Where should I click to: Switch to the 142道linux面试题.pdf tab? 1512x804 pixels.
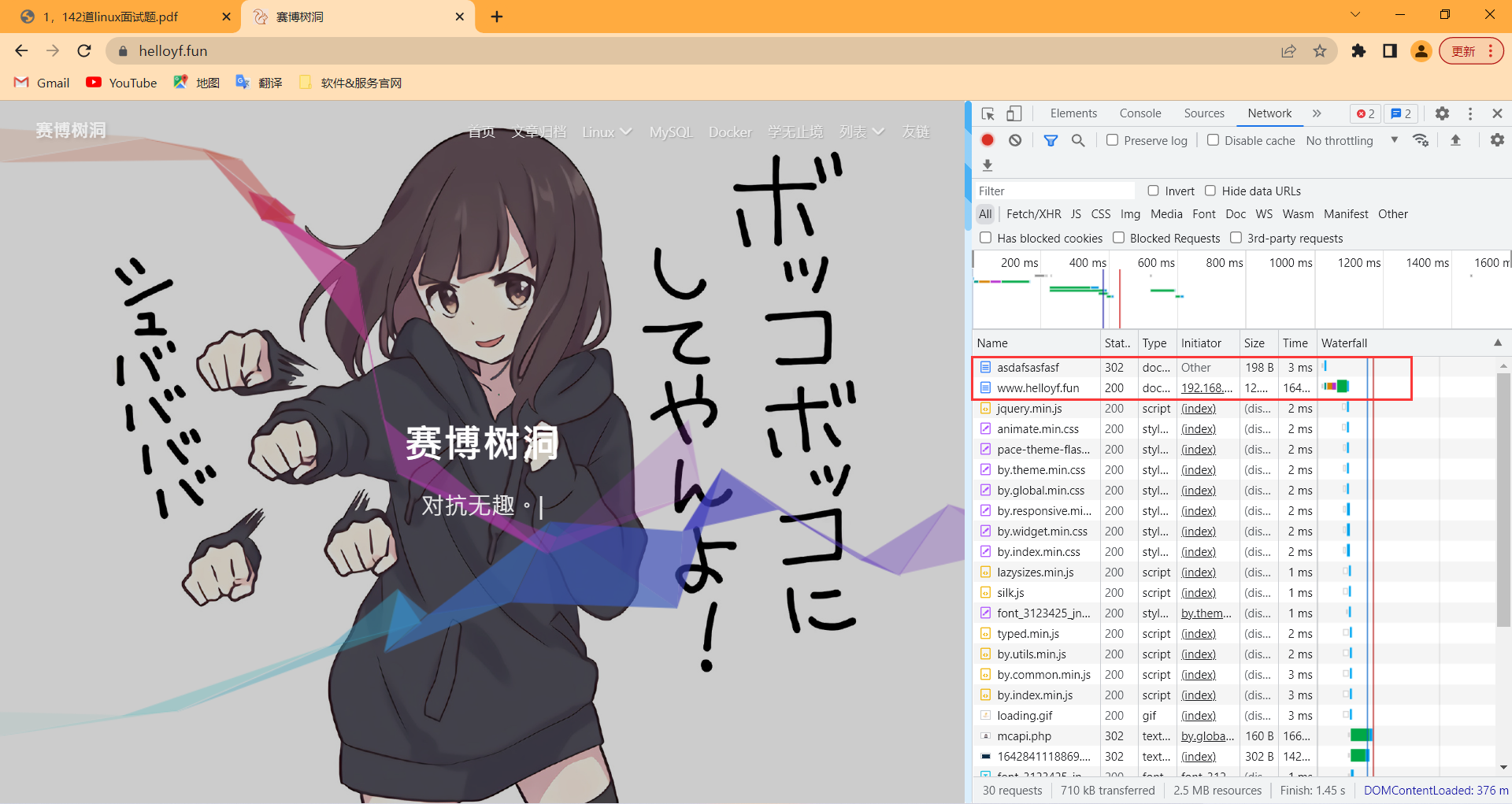coord(120,17)
